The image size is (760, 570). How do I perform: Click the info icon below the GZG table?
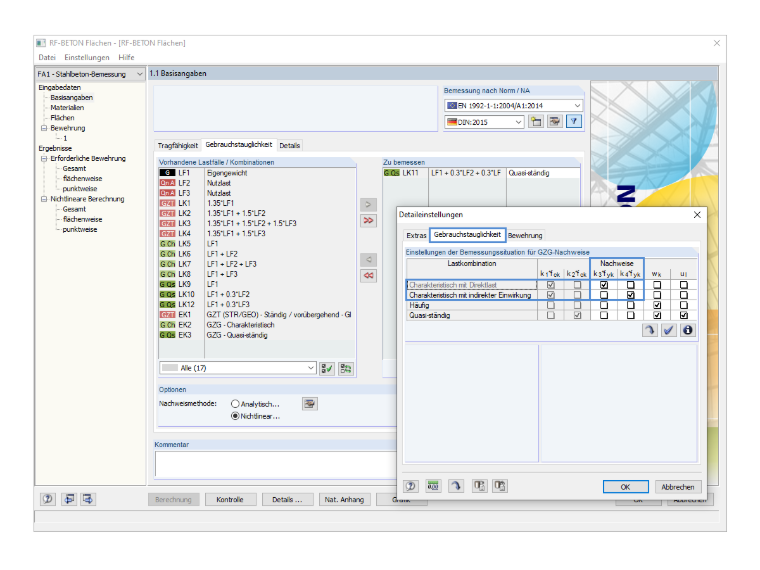pos(687,331)
